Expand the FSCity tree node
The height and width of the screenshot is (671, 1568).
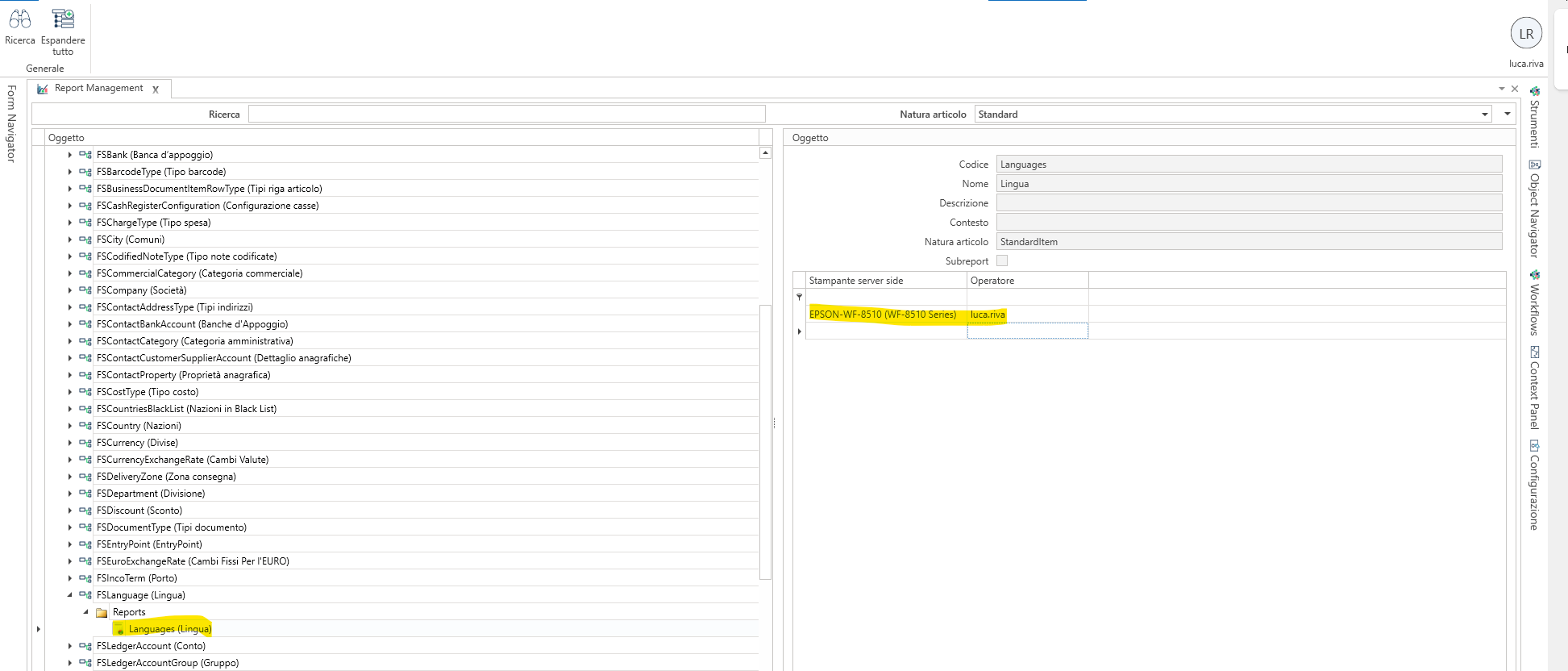[69, 240]
